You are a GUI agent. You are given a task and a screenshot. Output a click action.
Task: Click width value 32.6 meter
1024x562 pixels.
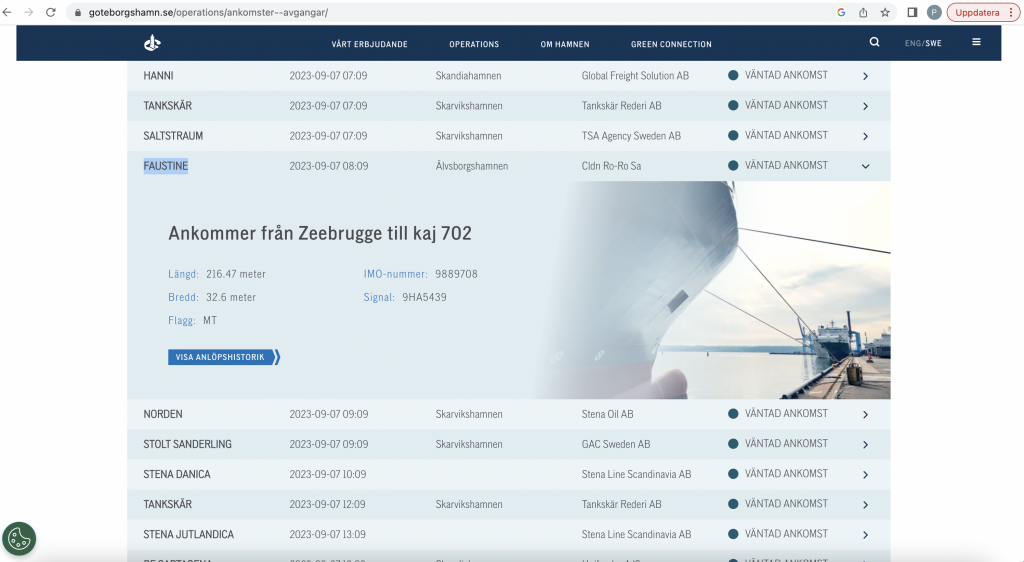[231, 297]
